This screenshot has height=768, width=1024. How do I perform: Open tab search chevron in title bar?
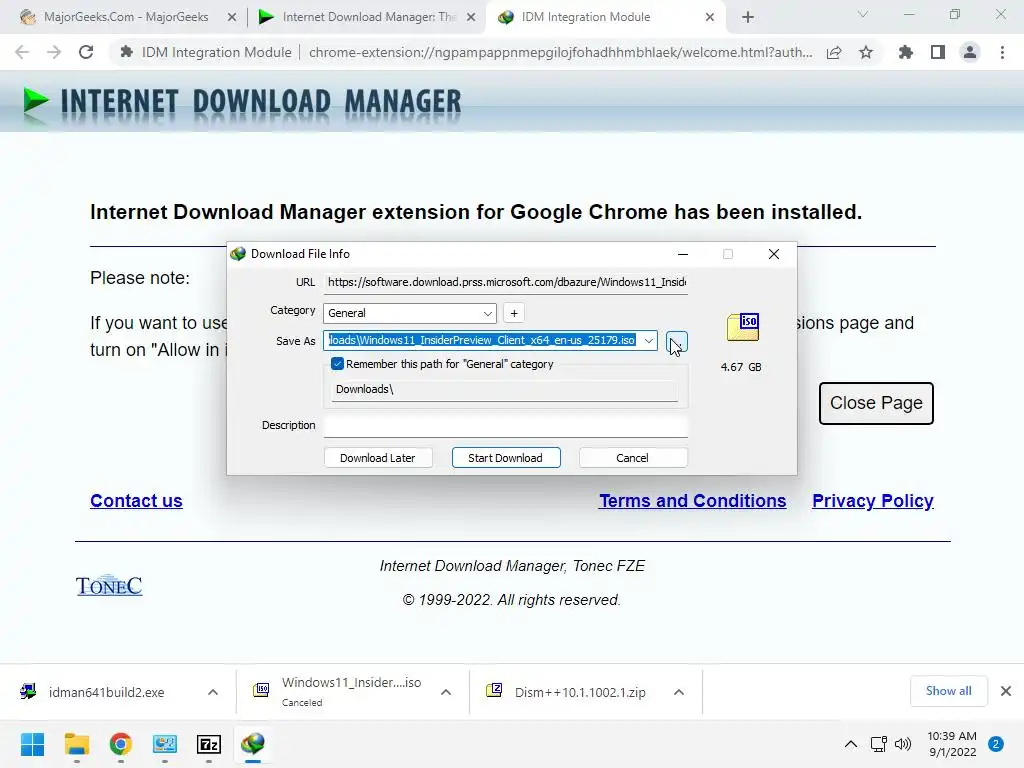click(863, 14)
